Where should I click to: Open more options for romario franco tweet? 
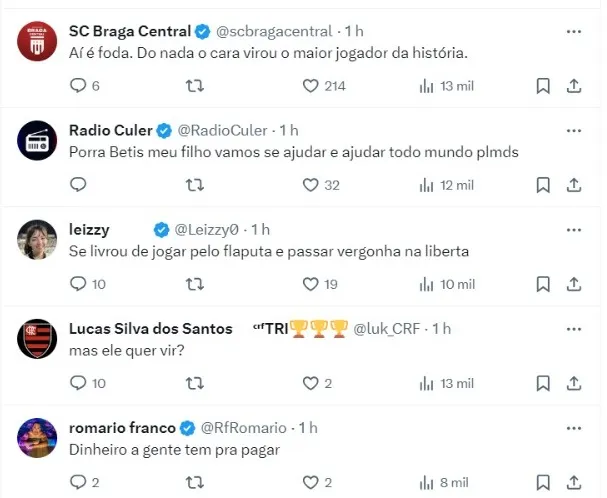click(x=574, y=427)
